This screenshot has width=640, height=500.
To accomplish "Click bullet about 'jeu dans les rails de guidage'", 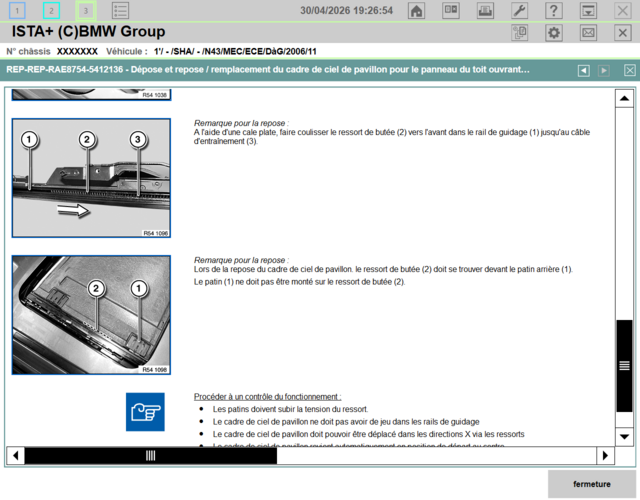I will pyautogui.click(x=346, y=422).
